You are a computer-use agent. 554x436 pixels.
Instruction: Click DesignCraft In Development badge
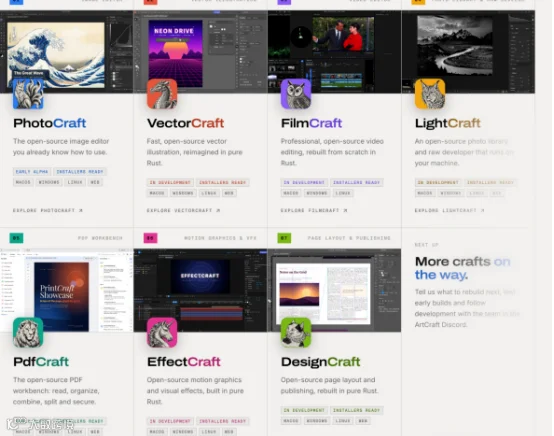coord(304,410)
